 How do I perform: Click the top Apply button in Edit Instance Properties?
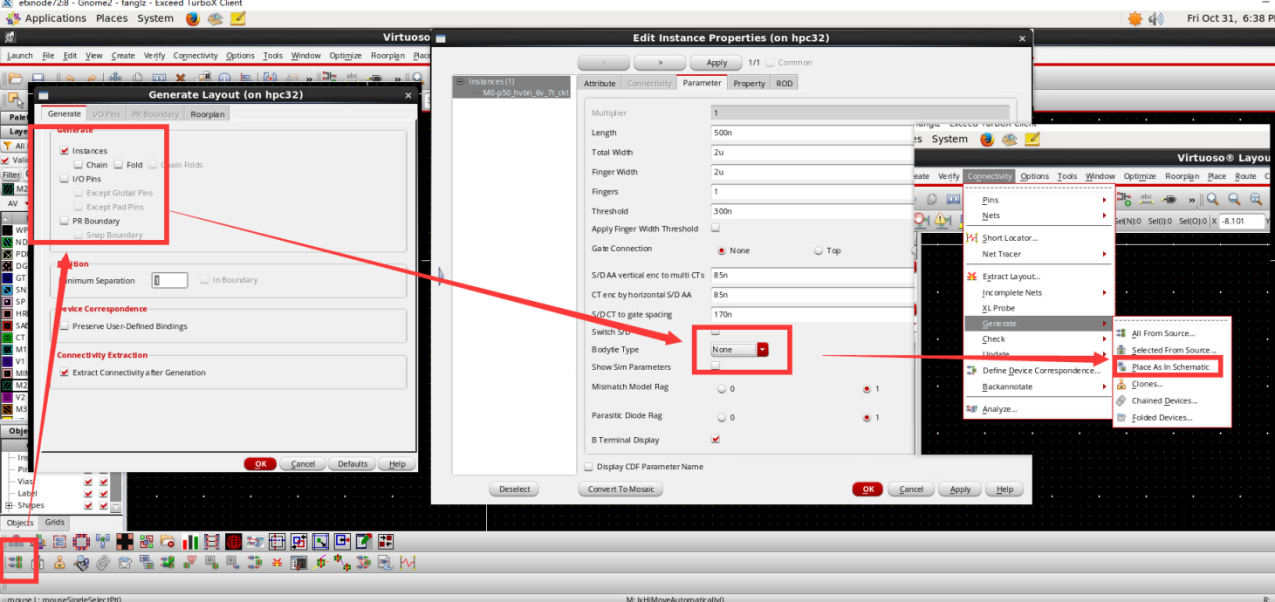tap(717, 62)
